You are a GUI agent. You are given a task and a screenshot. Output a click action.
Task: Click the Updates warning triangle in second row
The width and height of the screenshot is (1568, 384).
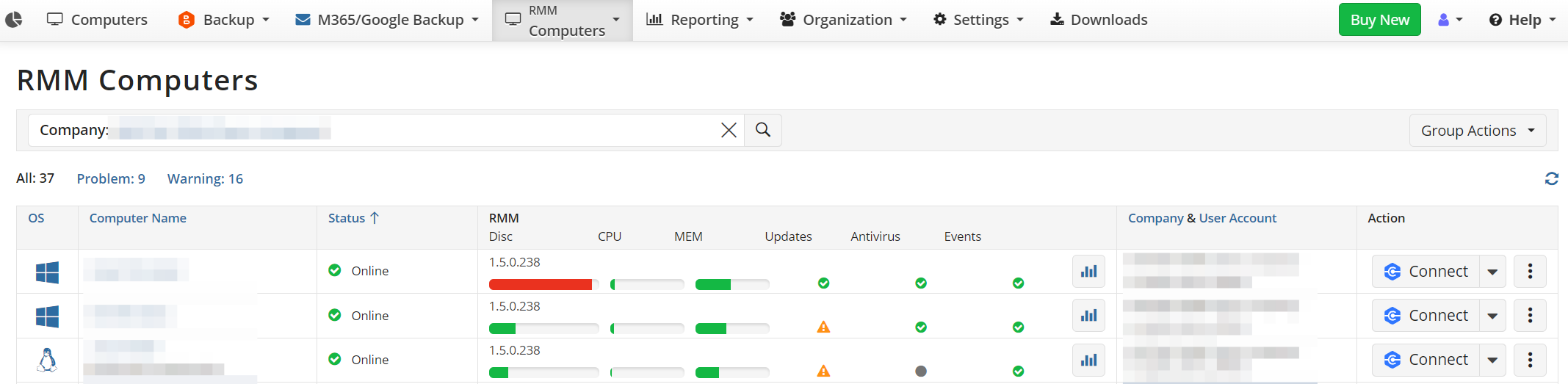pyautogui.click(x=823, y=327)
